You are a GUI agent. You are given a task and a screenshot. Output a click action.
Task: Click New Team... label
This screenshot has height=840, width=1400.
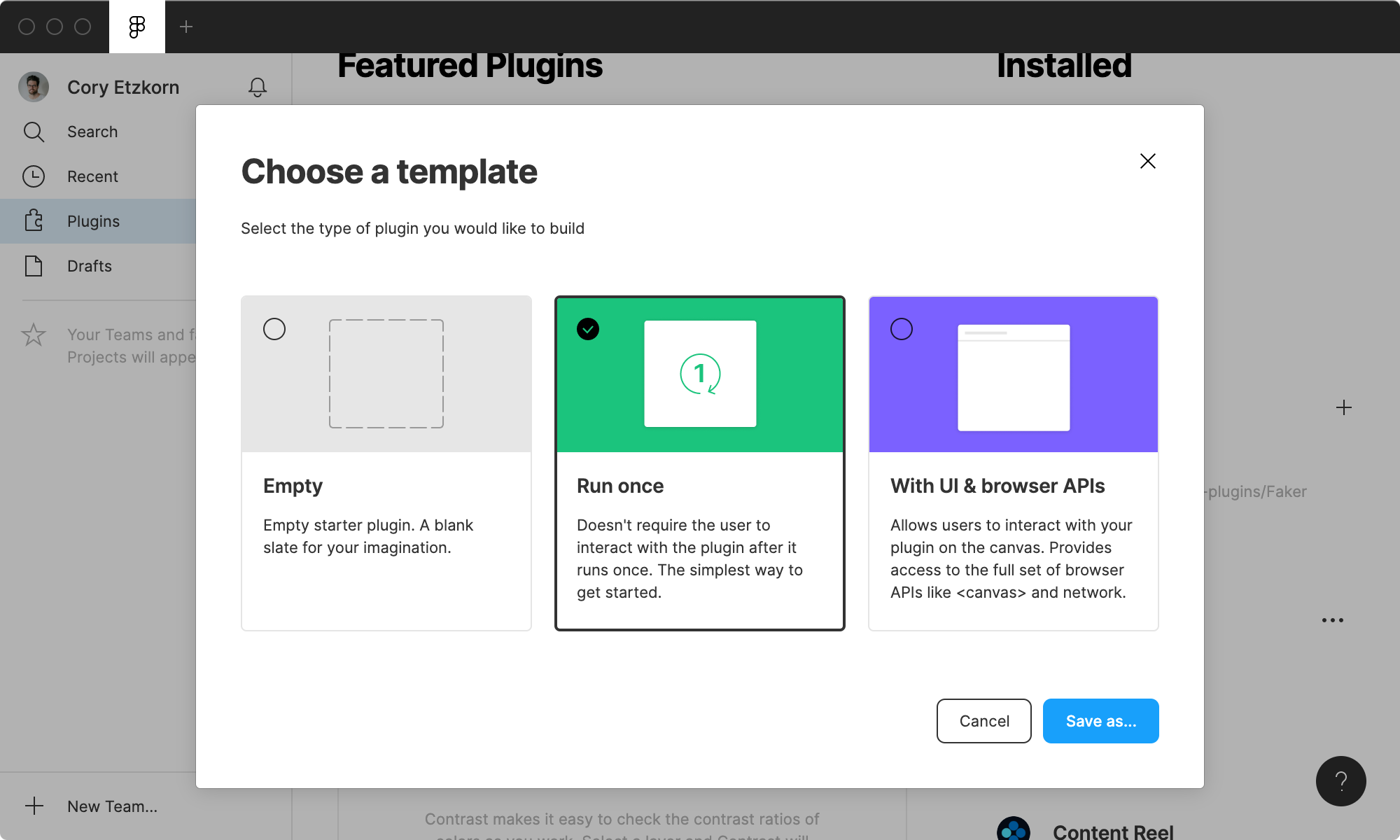click(x=112, y=806)
